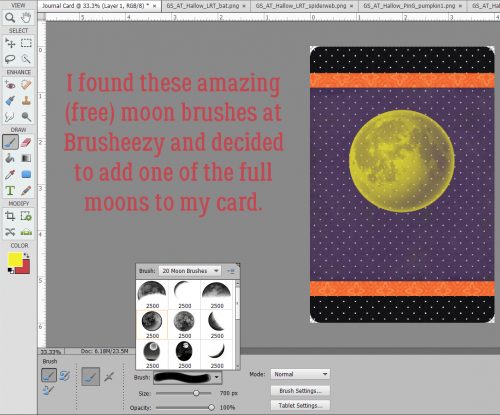Click the red background color swatch
The width and height of the screenshot is (500, 415).
(24, 268)
